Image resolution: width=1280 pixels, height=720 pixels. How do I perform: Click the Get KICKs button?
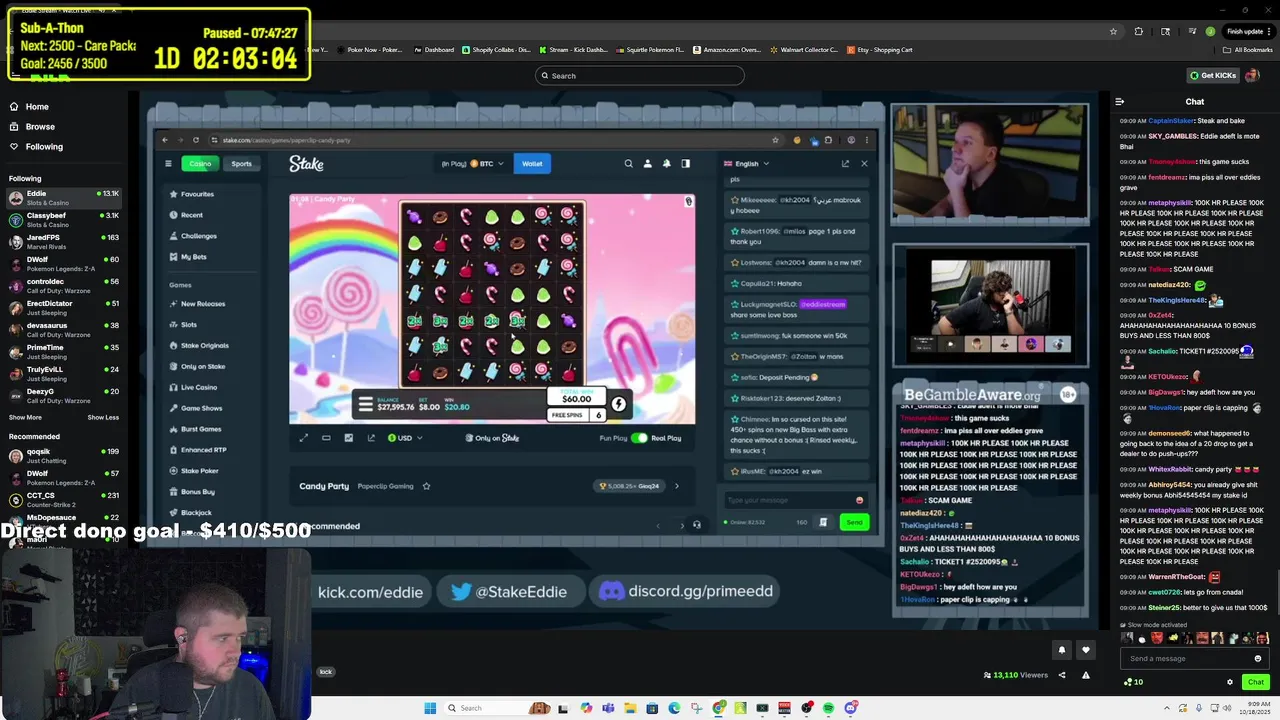point(1213,75)
